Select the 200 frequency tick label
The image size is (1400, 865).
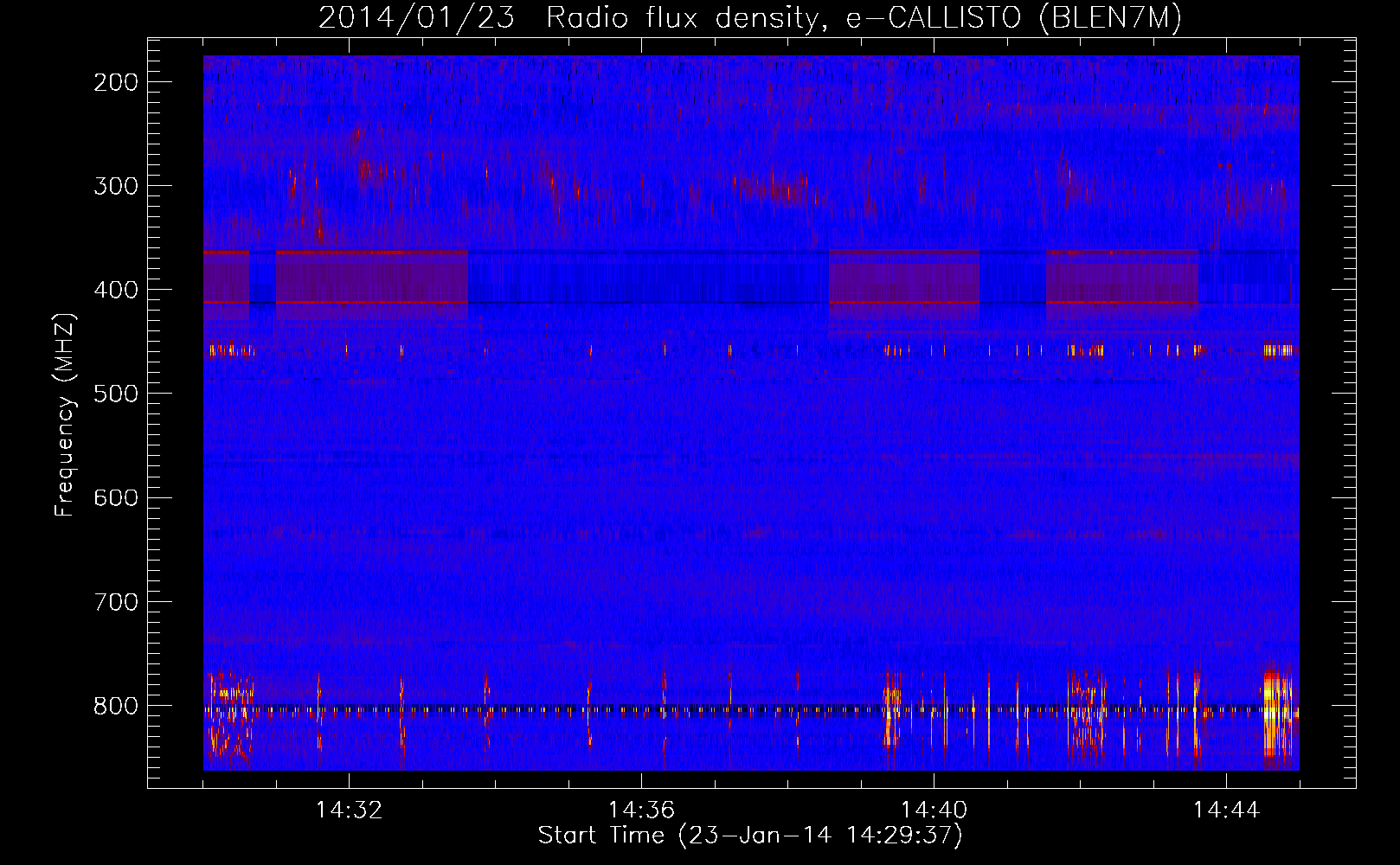[116, 82]
